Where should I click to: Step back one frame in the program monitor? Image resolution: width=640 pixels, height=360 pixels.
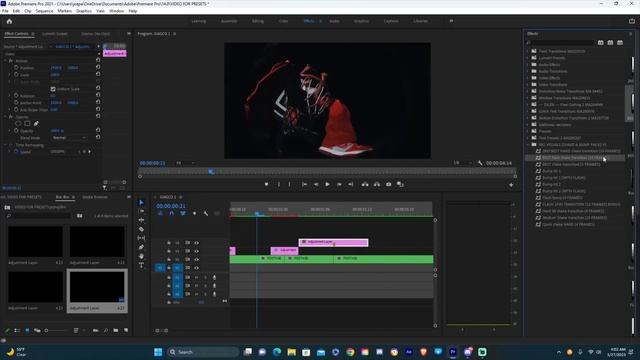tap(316, 184)
